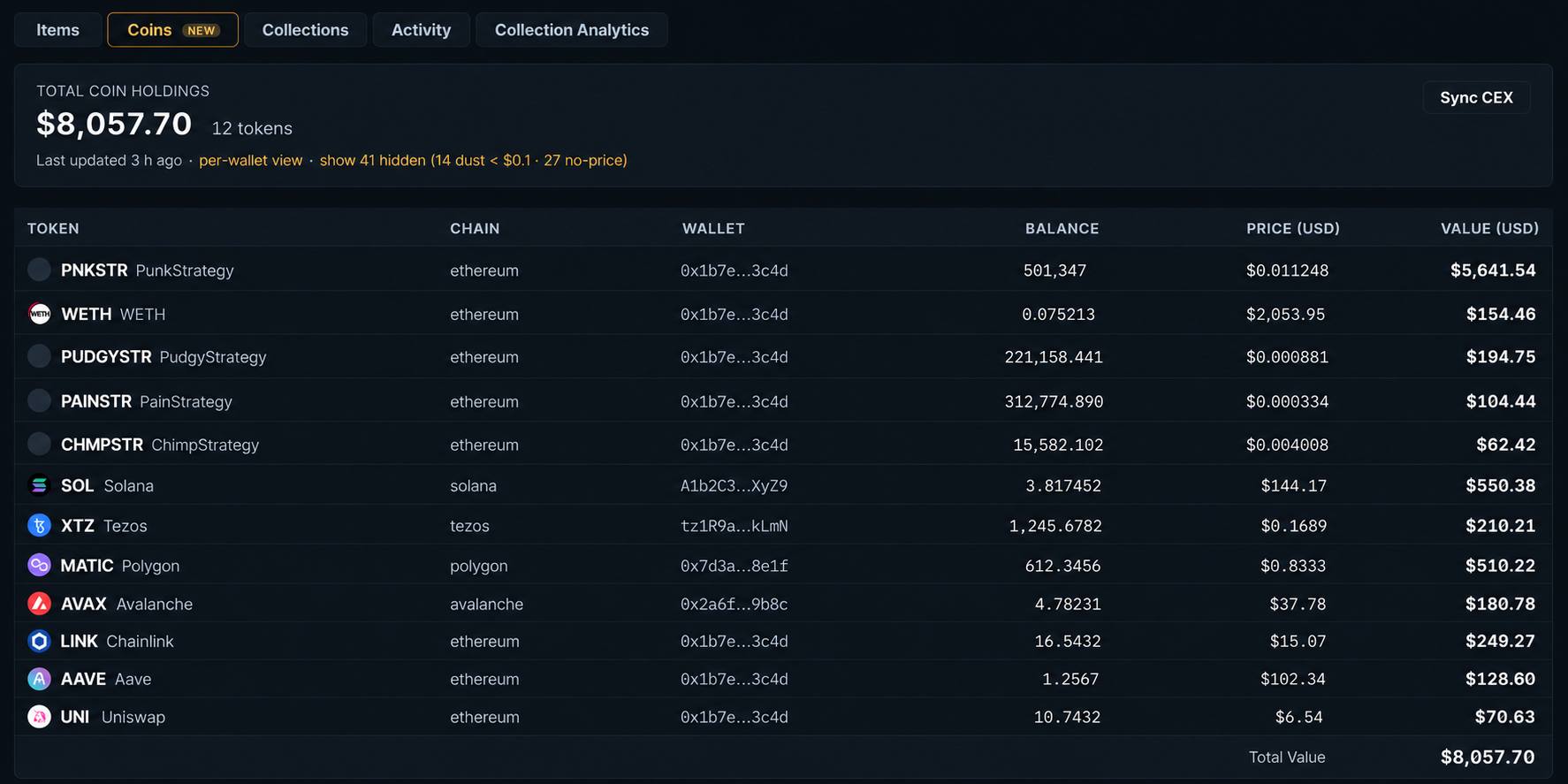The image size is (1568, 784).
Task: Click the AAVE token icon
Action: click(39, 679)
